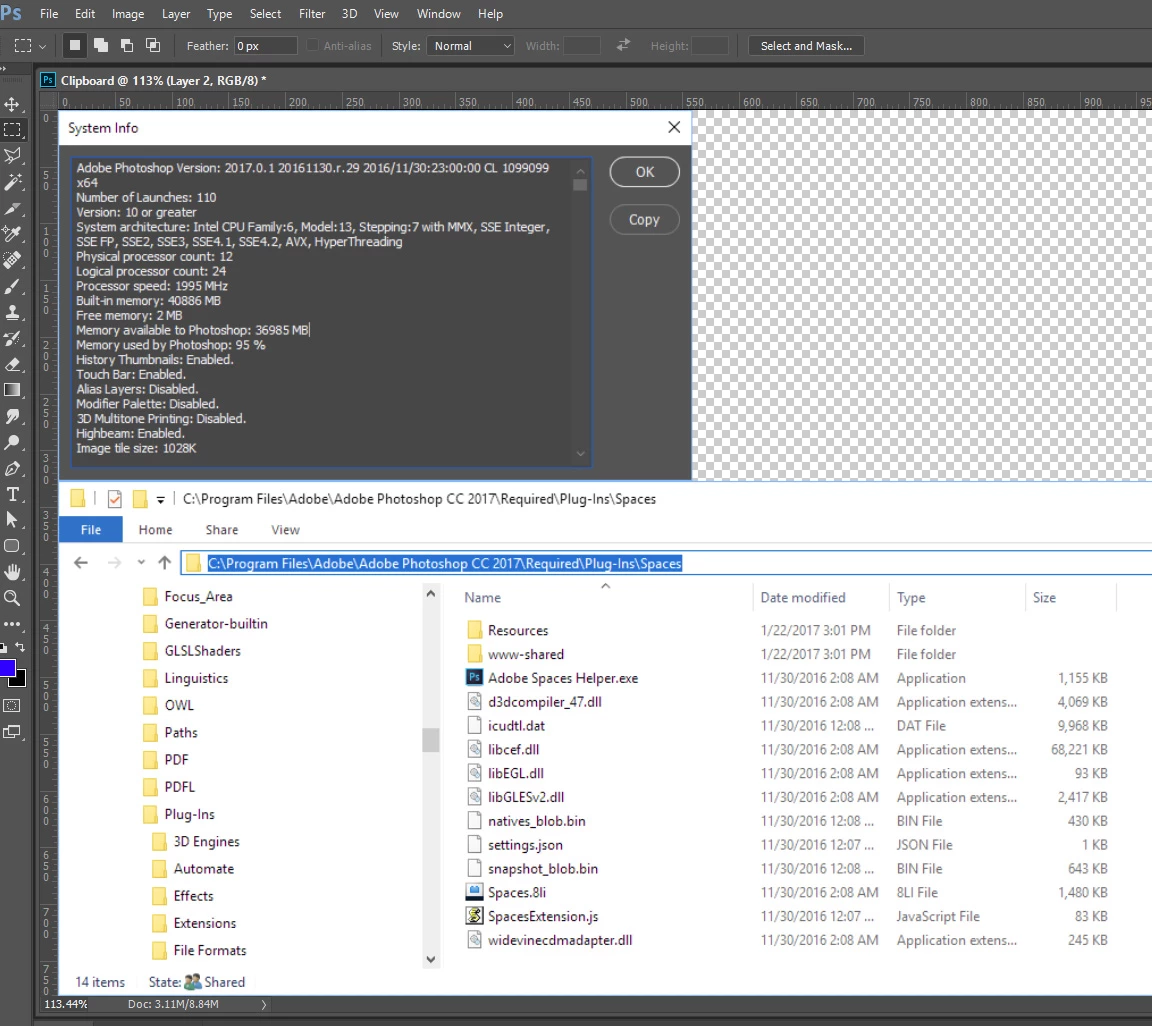The height and width of the screenshot is (1026, 1152).
Task: Click the swap width and height arrows
Action: pos(623,45)
